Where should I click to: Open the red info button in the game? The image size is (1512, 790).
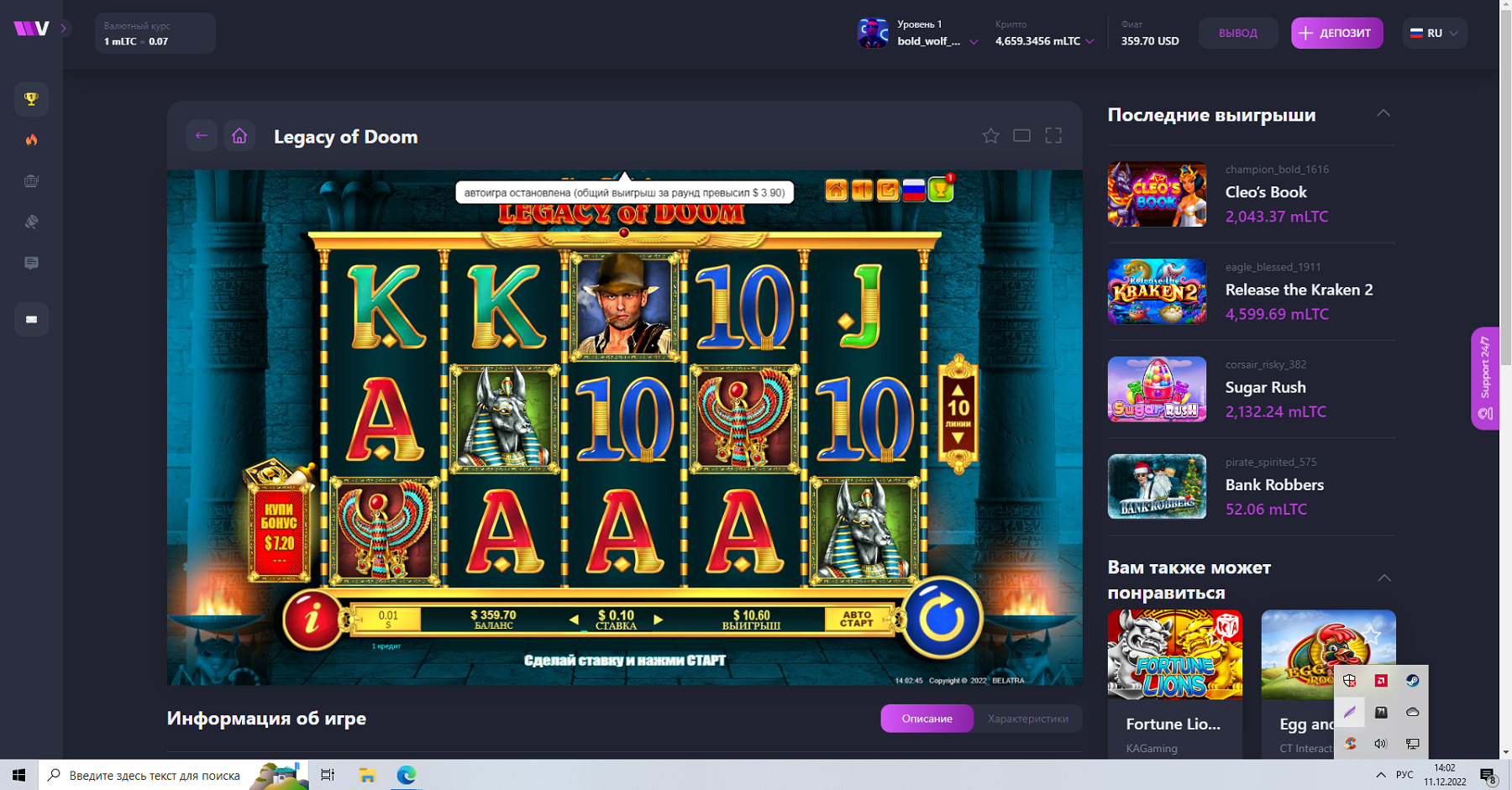pyautogui.click(x=312, y=620)
